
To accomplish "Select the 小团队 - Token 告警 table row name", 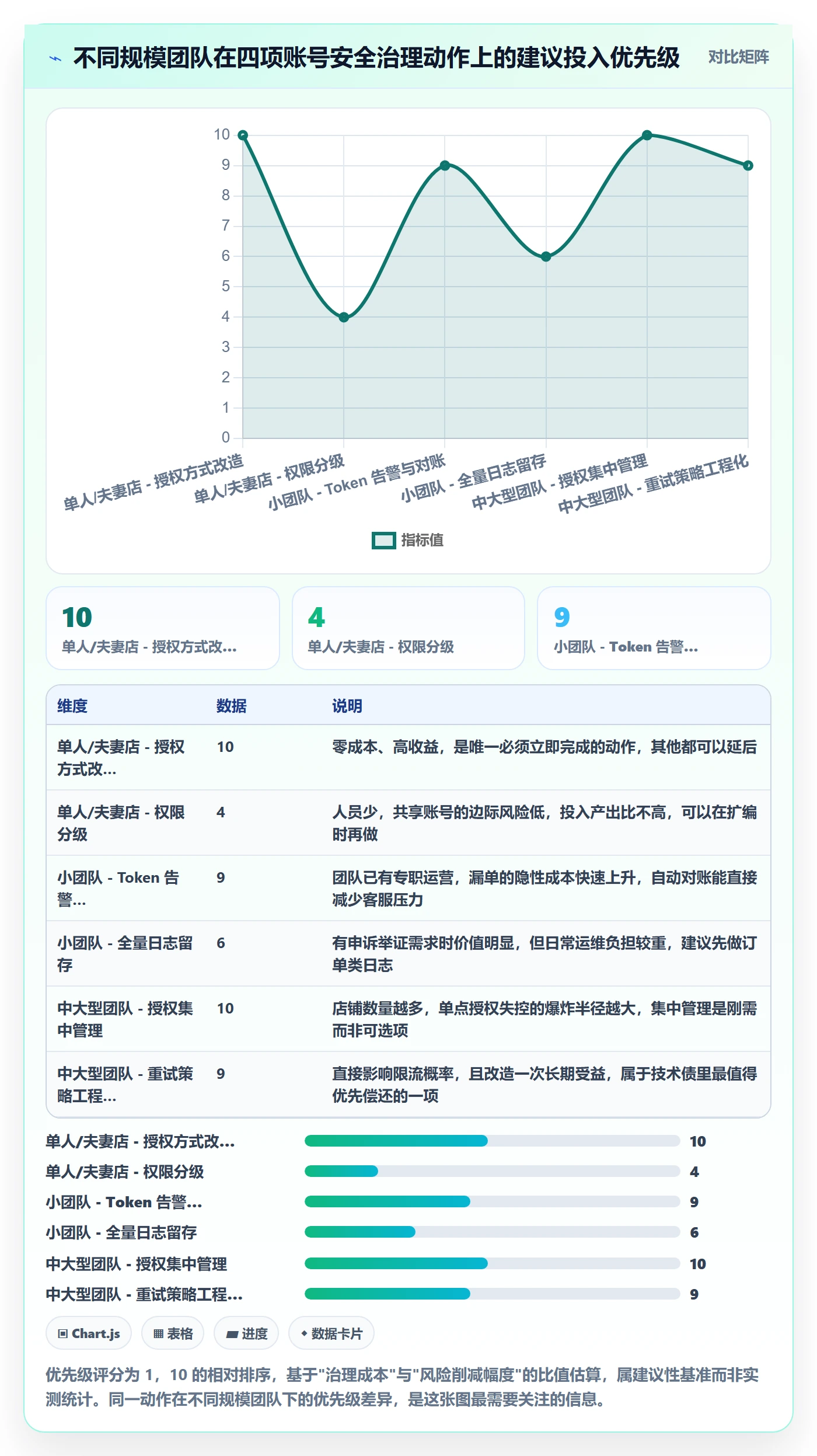I will (118, 889).
